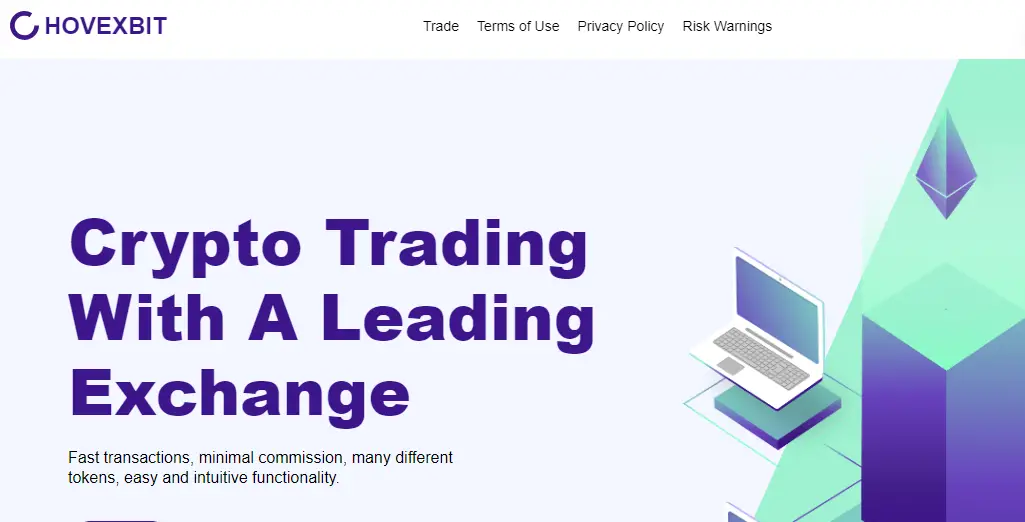
Task: Click the Ethereum diamond icon
Action: pyautogui.click(x=946, y=163)
